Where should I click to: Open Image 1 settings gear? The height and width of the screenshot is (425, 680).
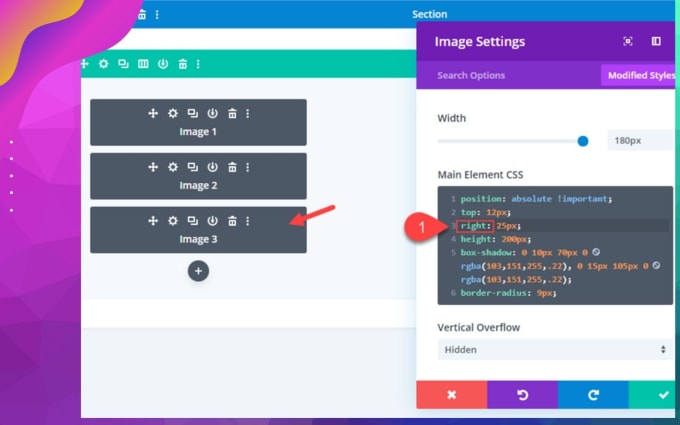173,113
